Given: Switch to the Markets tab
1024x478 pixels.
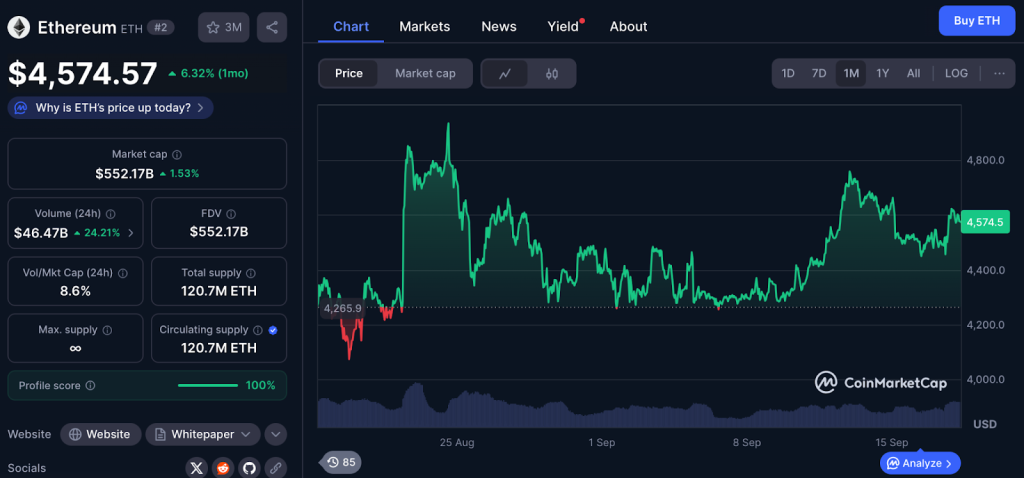Looking at the screenshot, I should [424, 26].
